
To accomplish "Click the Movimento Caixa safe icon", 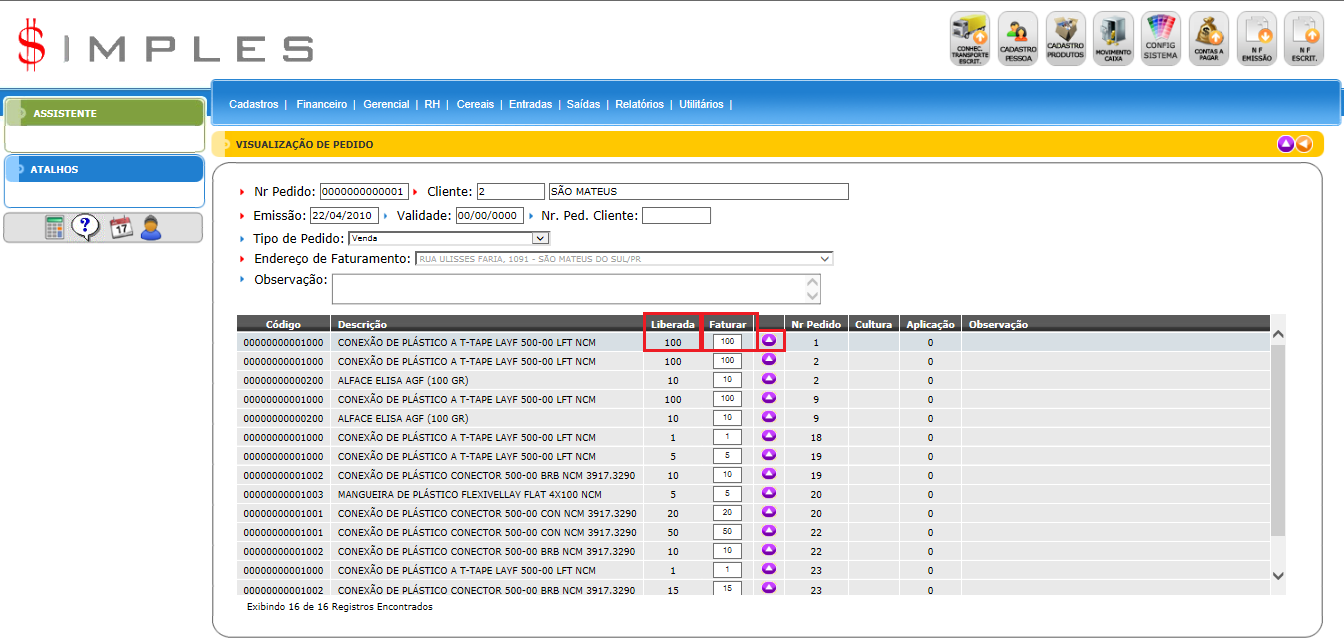I will pyautogui.click(x=1113, y=39).
